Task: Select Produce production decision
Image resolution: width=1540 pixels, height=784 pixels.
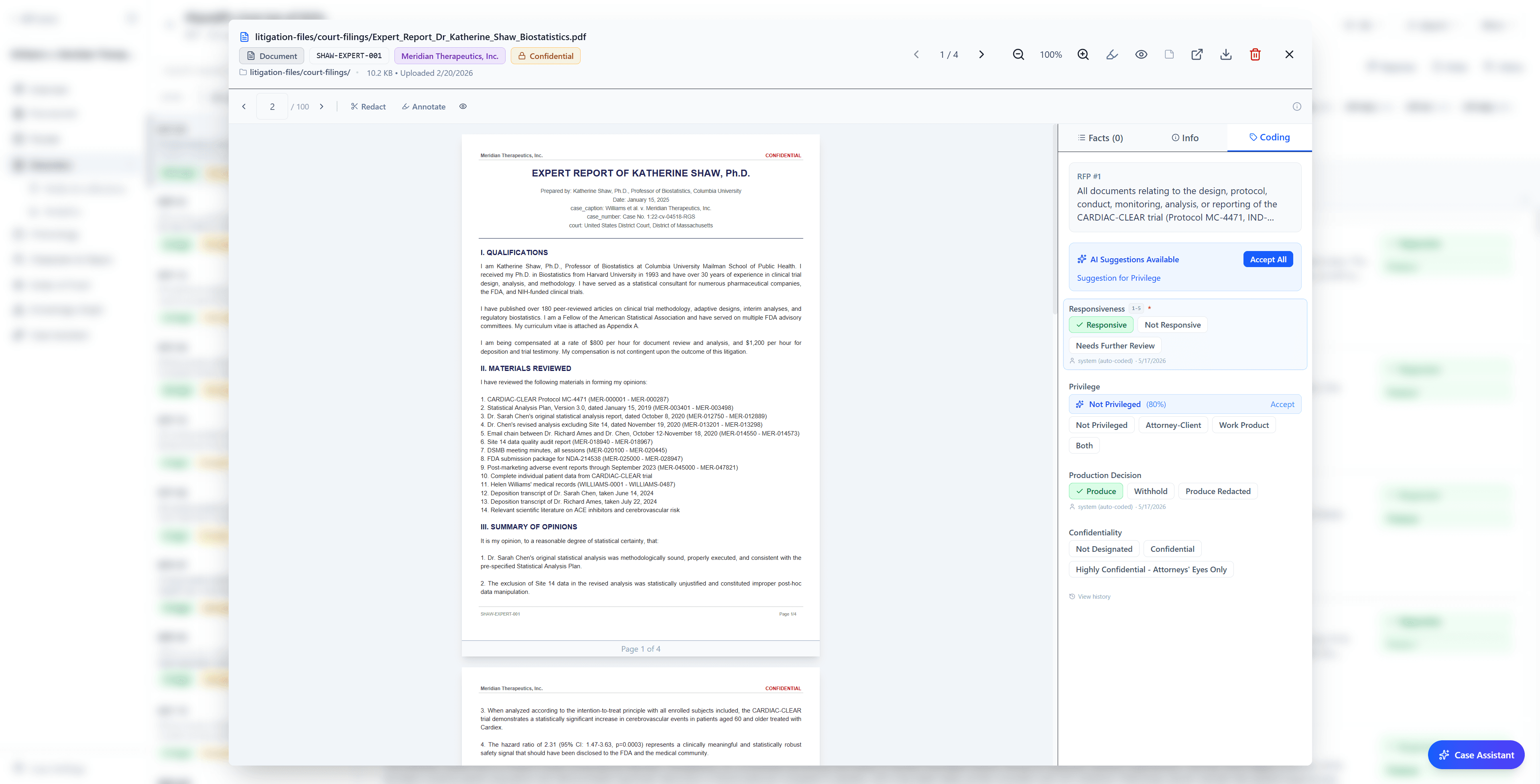Action: click(x=1096, y=491)
